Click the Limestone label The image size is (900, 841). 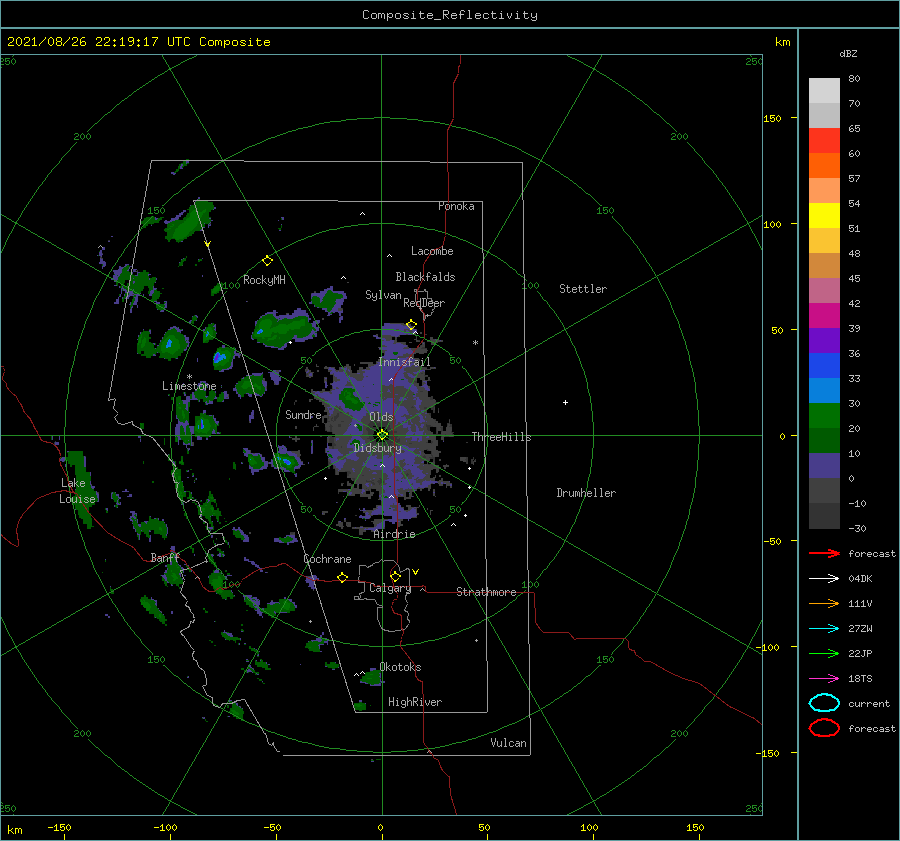[189, 386]
